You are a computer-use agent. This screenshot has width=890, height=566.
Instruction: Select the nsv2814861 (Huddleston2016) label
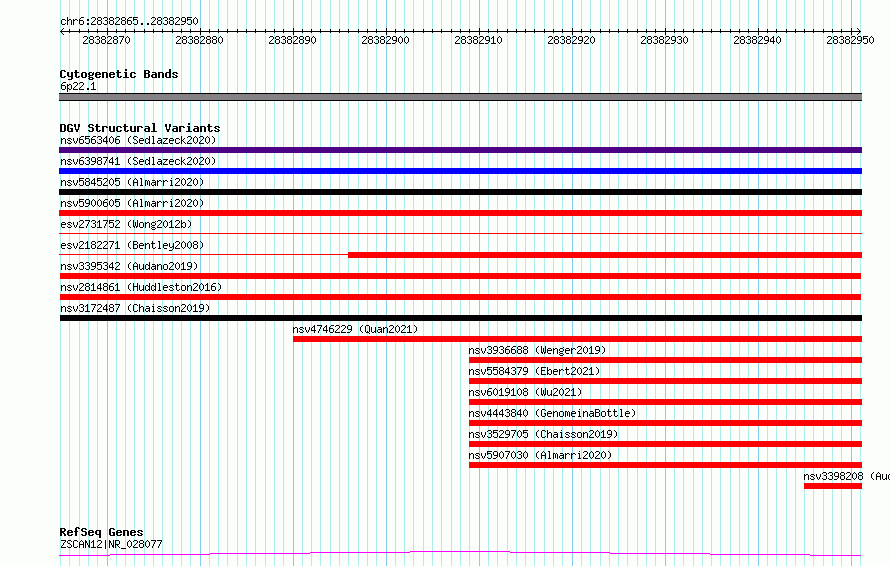pos(140,287)
